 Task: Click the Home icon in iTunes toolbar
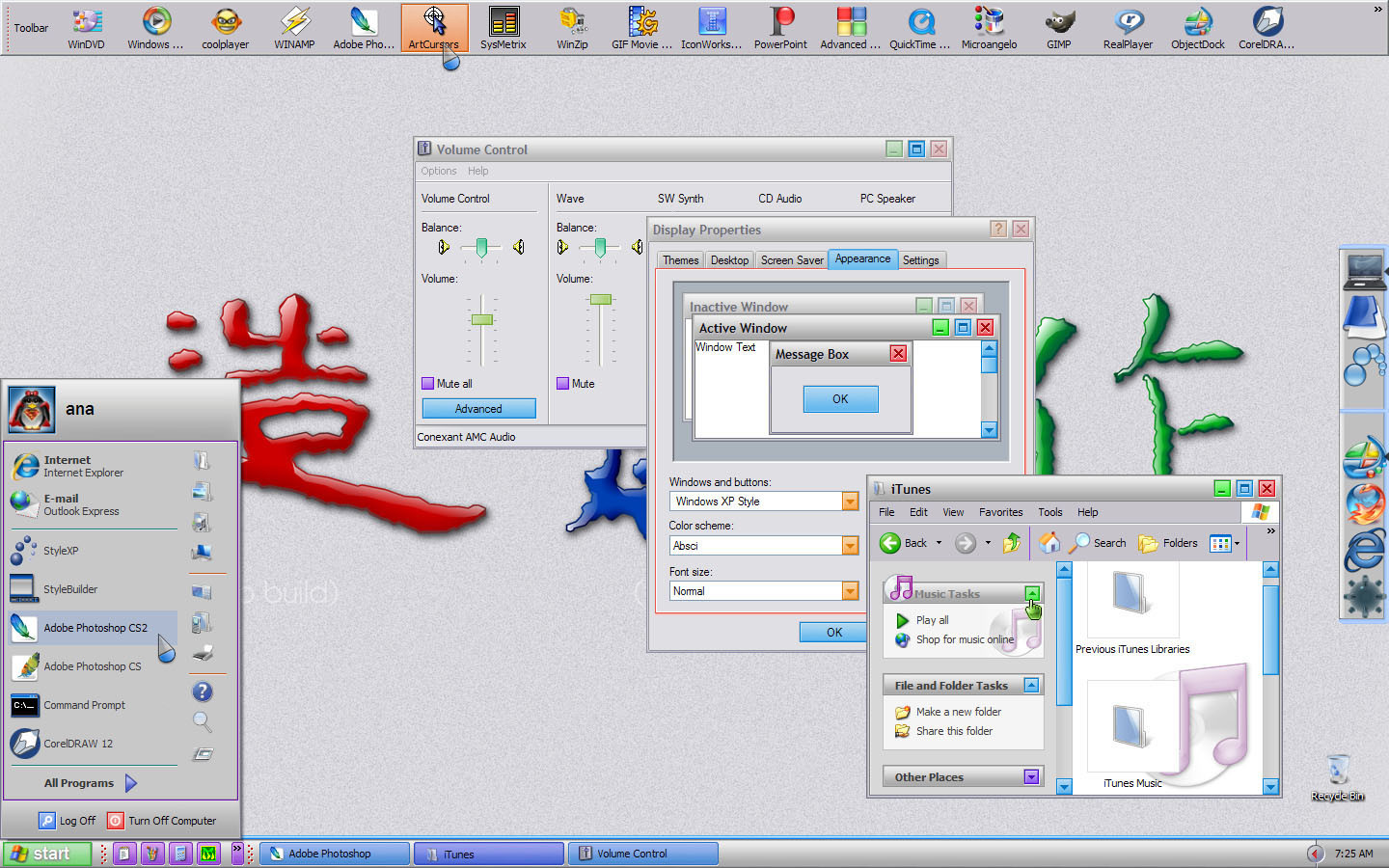[x=1049, y=543]
